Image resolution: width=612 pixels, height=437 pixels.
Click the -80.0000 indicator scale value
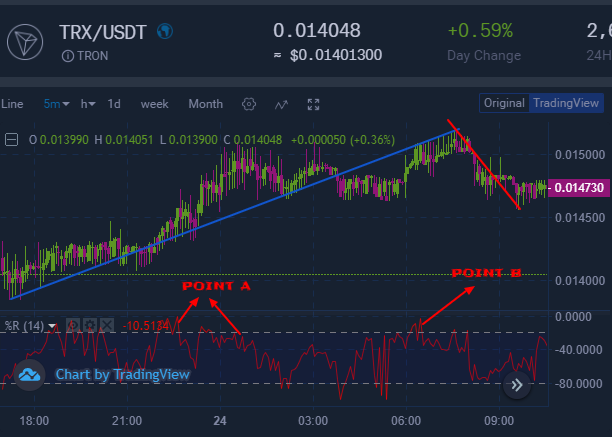tap(578, 384)
